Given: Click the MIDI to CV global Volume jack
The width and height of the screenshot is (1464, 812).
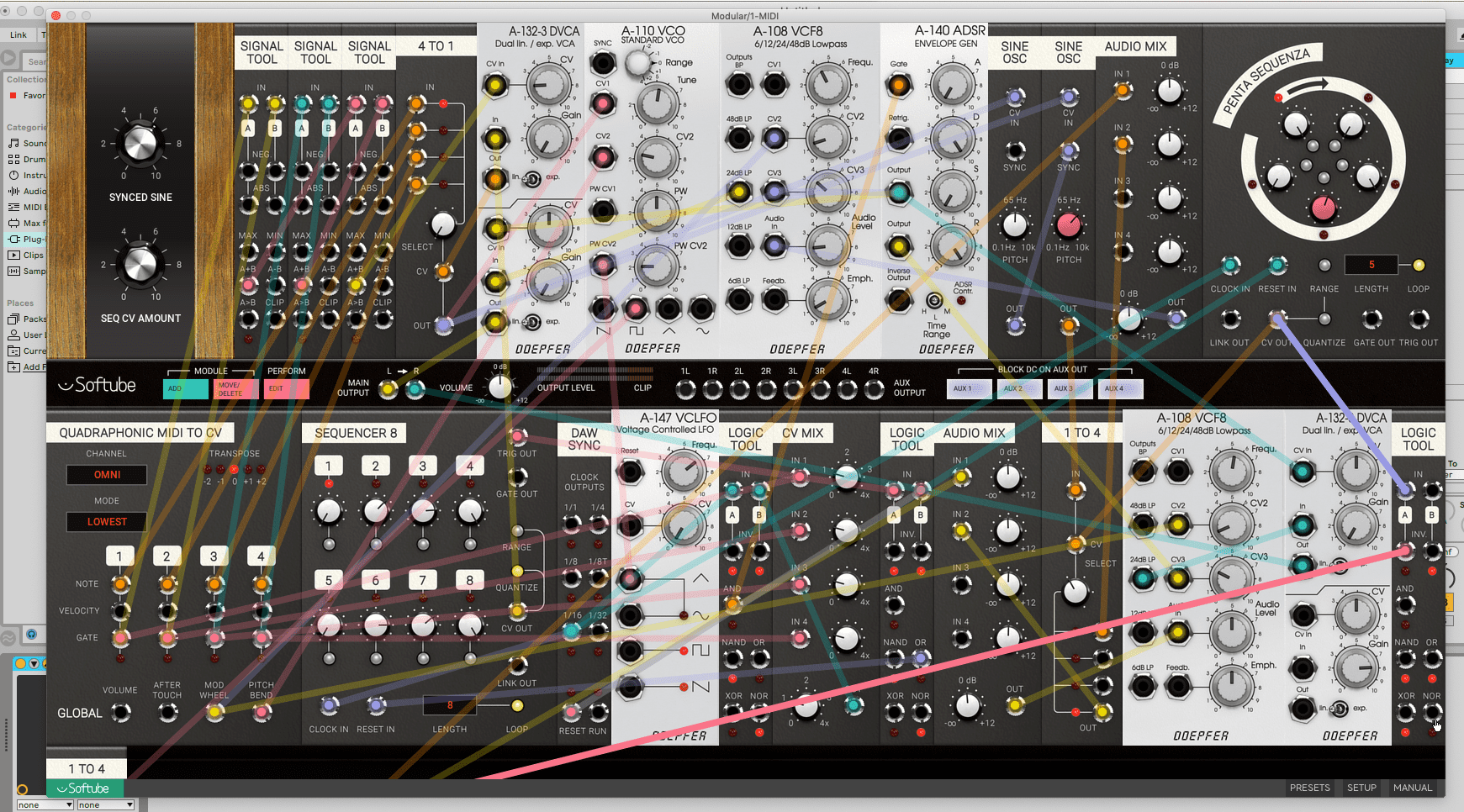Looking at the screenshot, I should coord(122,713).
